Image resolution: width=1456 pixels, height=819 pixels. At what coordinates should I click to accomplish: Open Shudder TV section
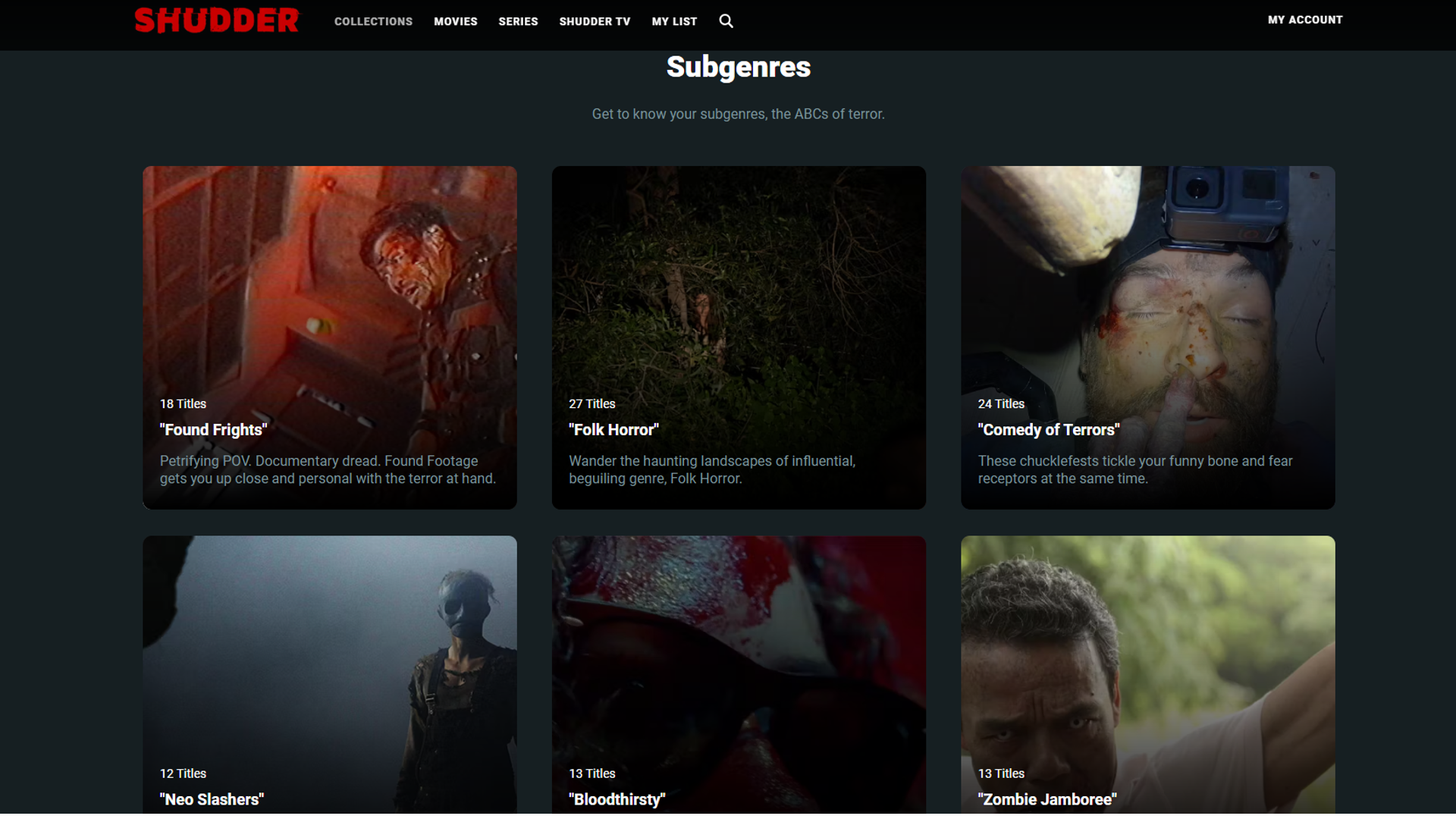(x=595, y=21)
